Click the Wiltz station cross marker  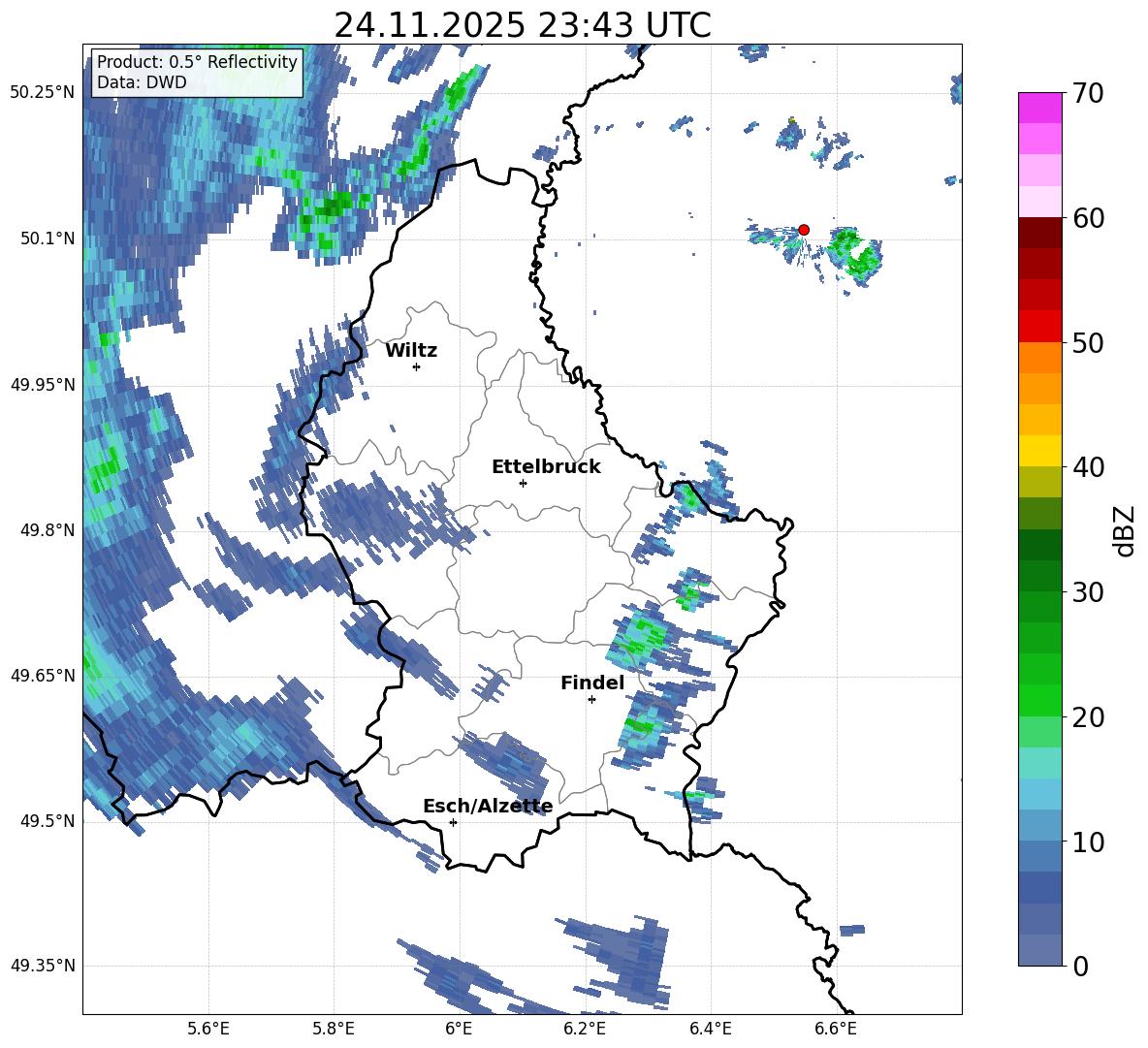(x=417, y=366)
